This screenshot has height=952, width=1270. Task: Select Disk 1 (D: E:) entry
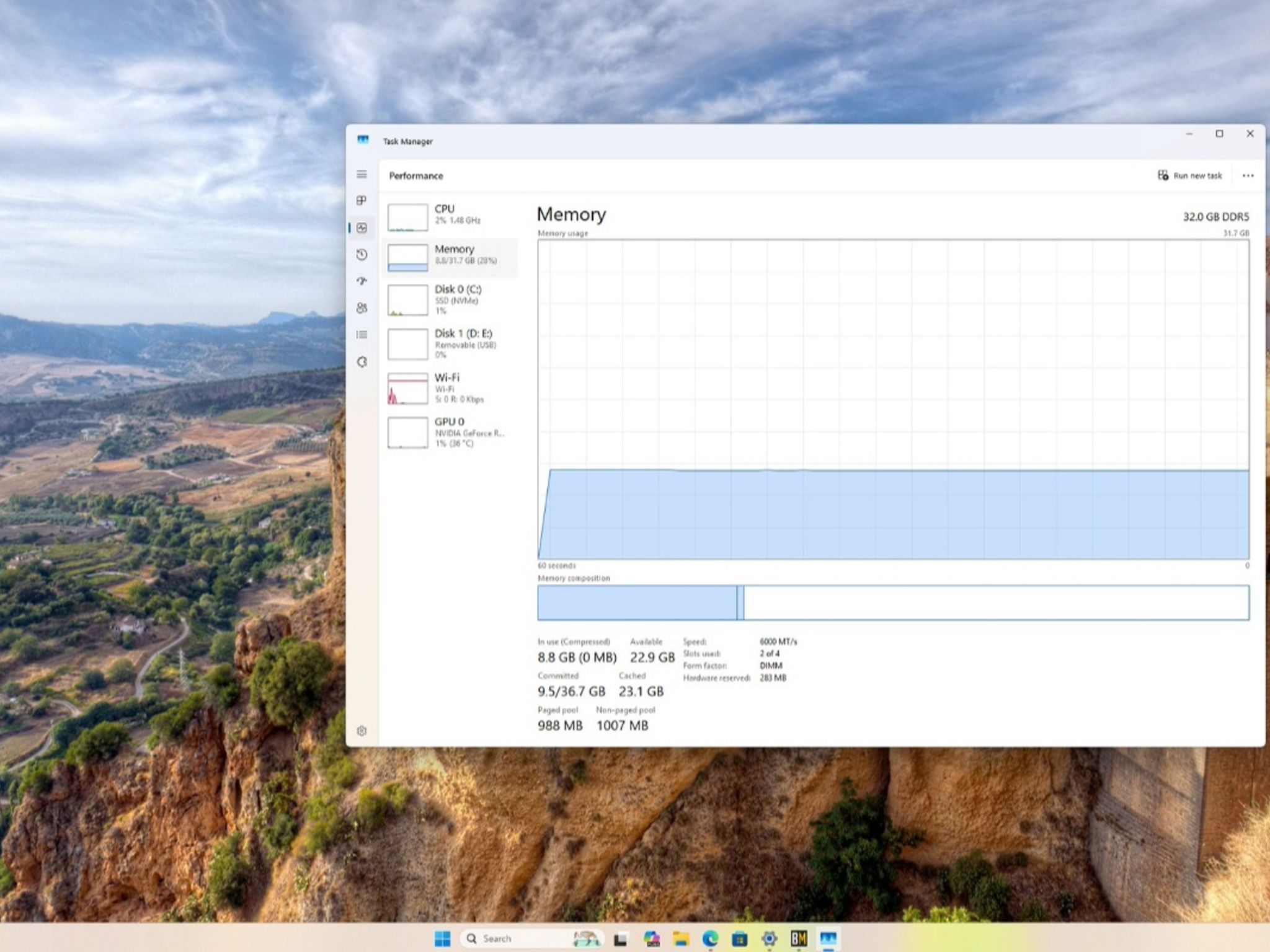pos(450,343)
